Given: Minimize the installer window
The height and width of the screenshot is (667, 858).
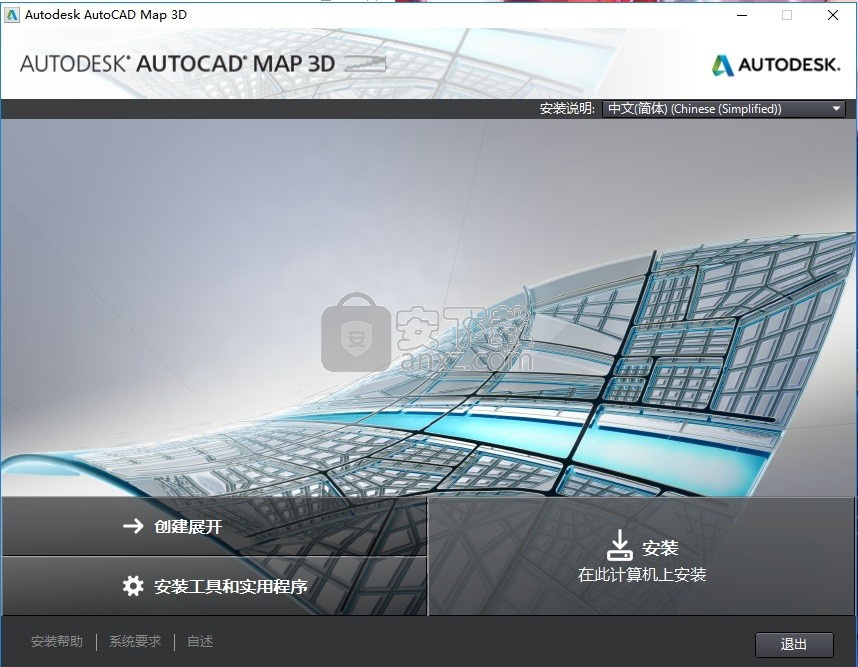Looking at the screenshot, I should point(742,15).
